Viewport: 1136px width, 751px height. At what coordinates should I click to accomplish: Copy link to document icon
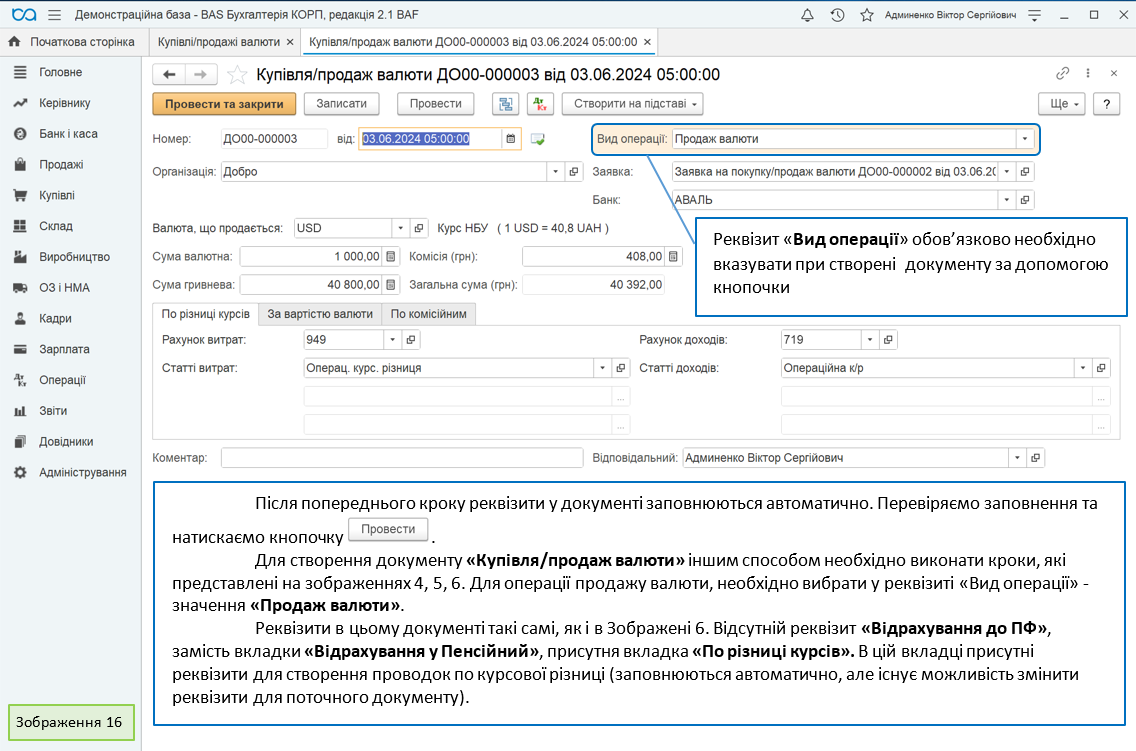point(1062,73)
